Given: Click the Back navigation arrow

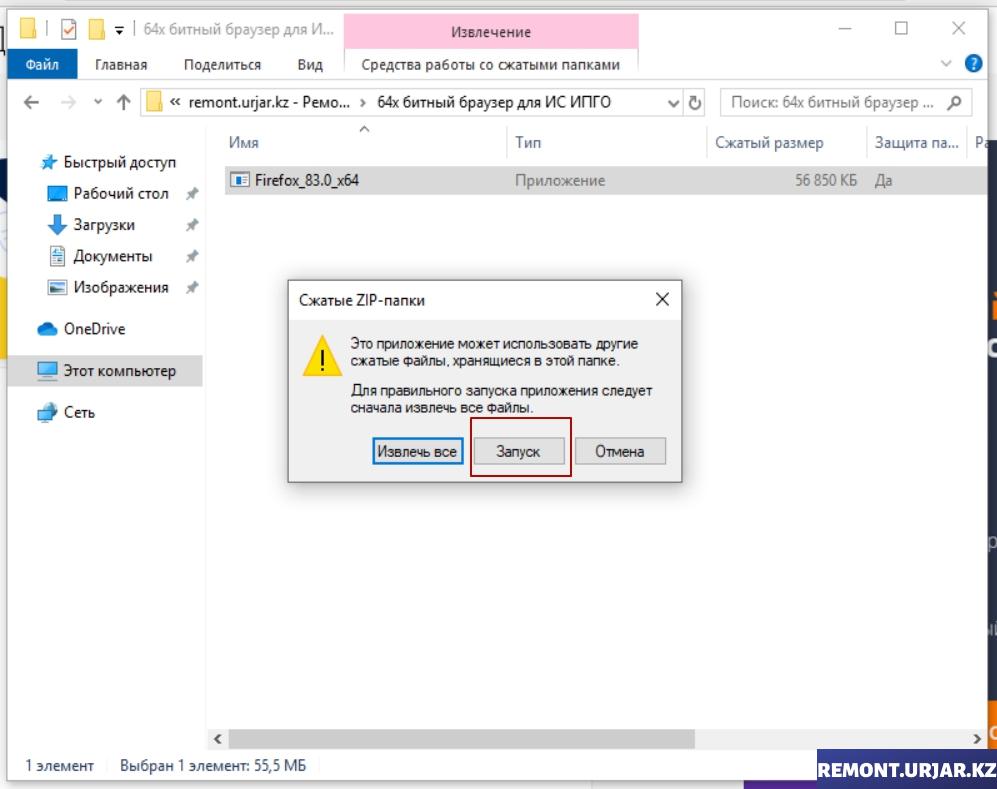Looking at the screenshot, I should pyautogui.click(x=31, y=102).
